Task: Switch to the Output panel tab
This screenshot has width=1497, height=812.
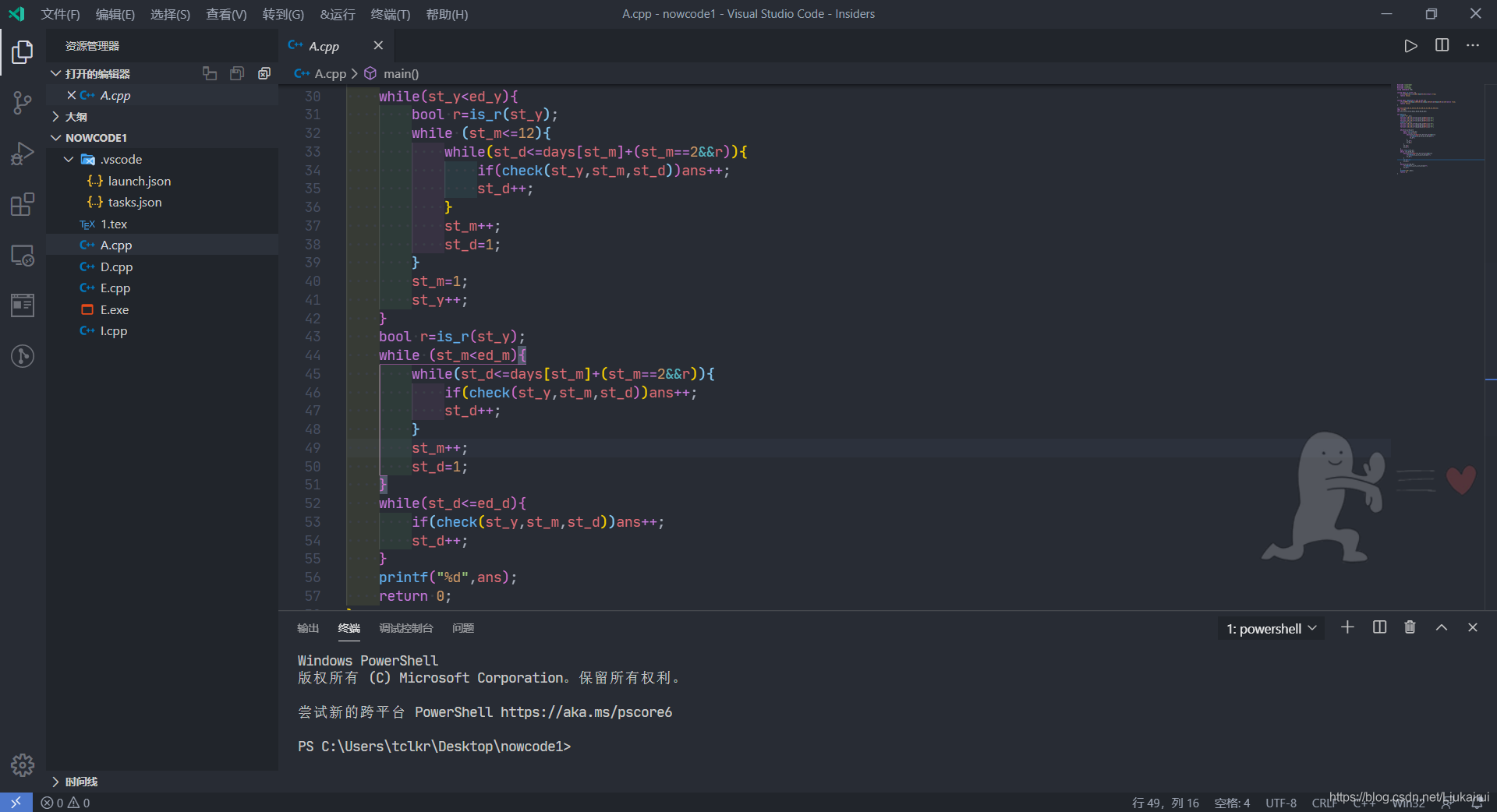Action: pyautogui.click(x=308, y=628)
